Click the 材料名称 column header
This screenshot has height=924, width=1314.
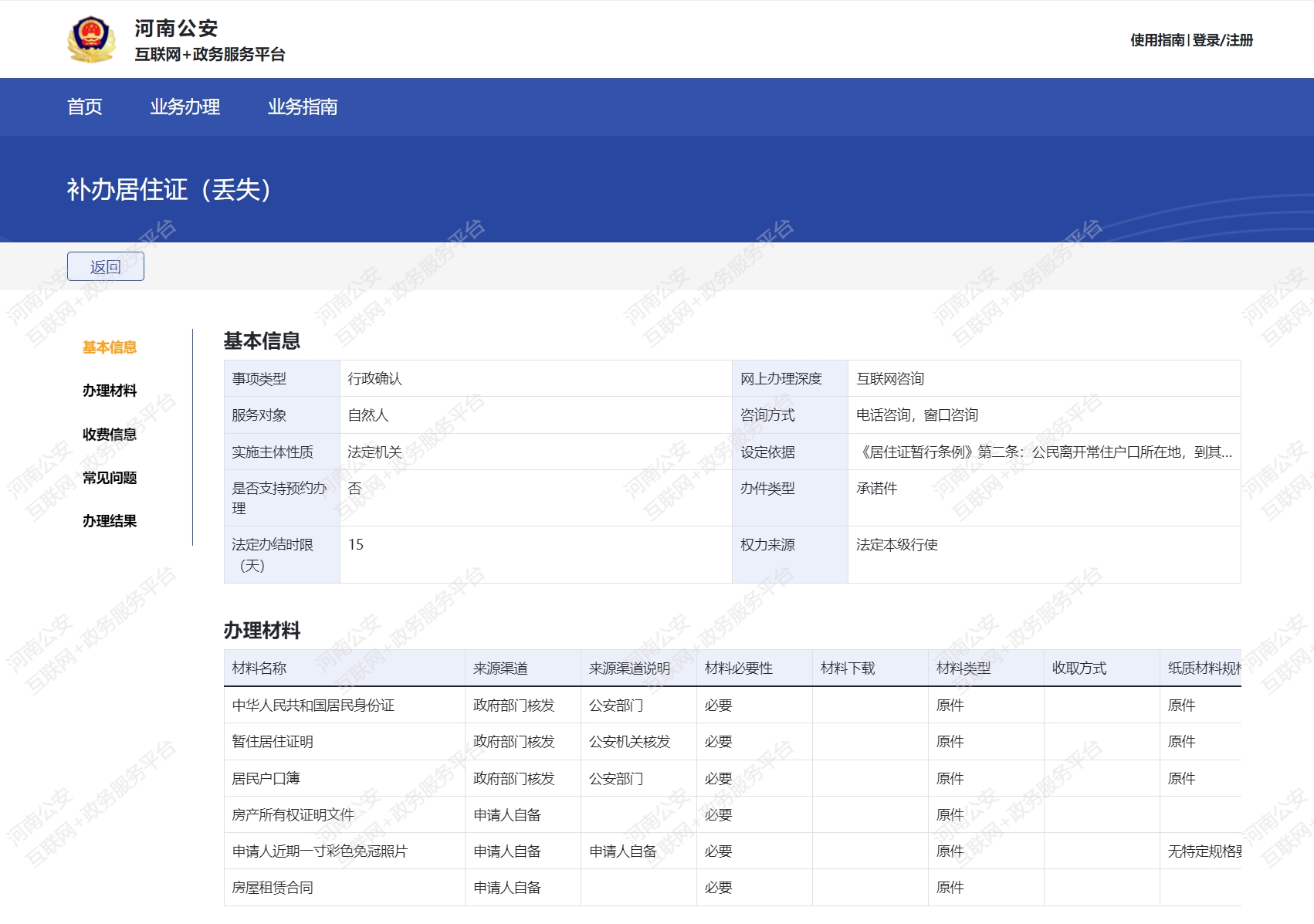259,668
